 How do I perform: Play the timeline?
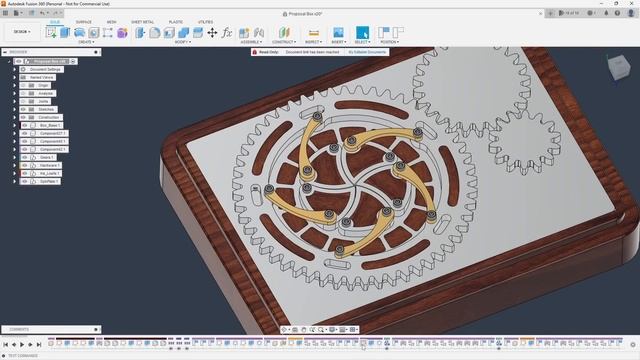tap(22, 345)
